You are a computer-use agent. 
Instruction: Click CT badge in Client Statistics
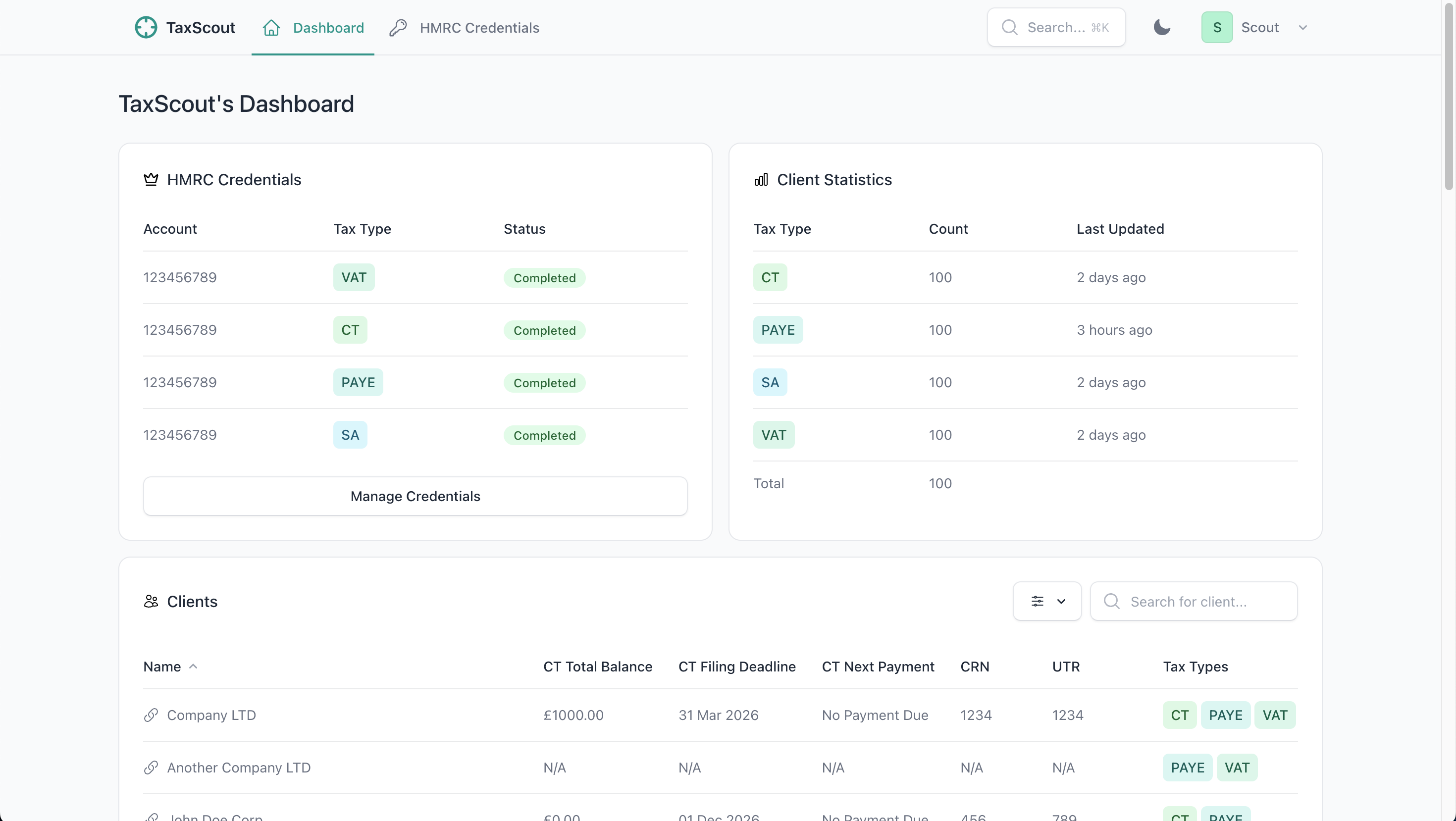[770, 277]
